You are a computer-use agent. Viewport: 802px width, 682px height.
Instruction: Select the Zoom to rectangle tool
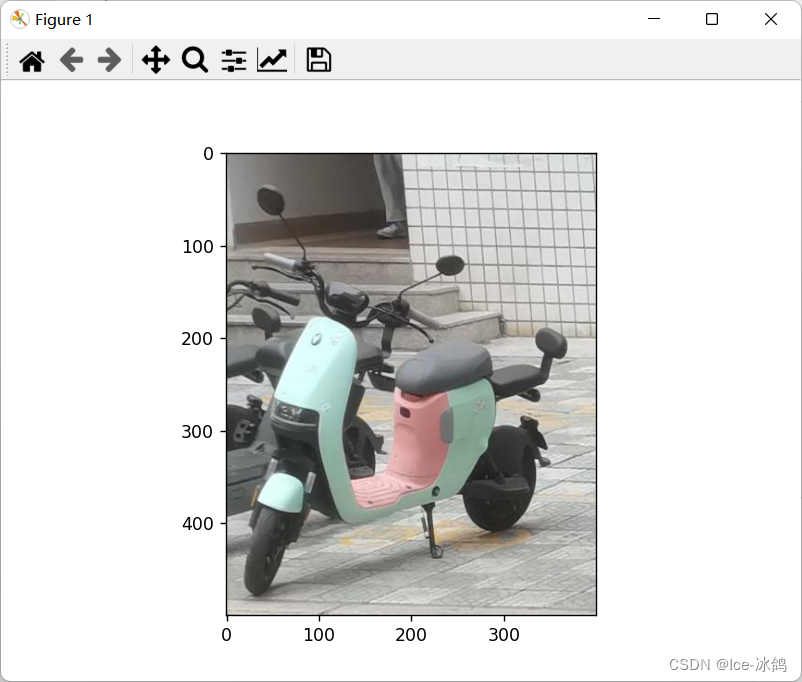tap(195, 60)
